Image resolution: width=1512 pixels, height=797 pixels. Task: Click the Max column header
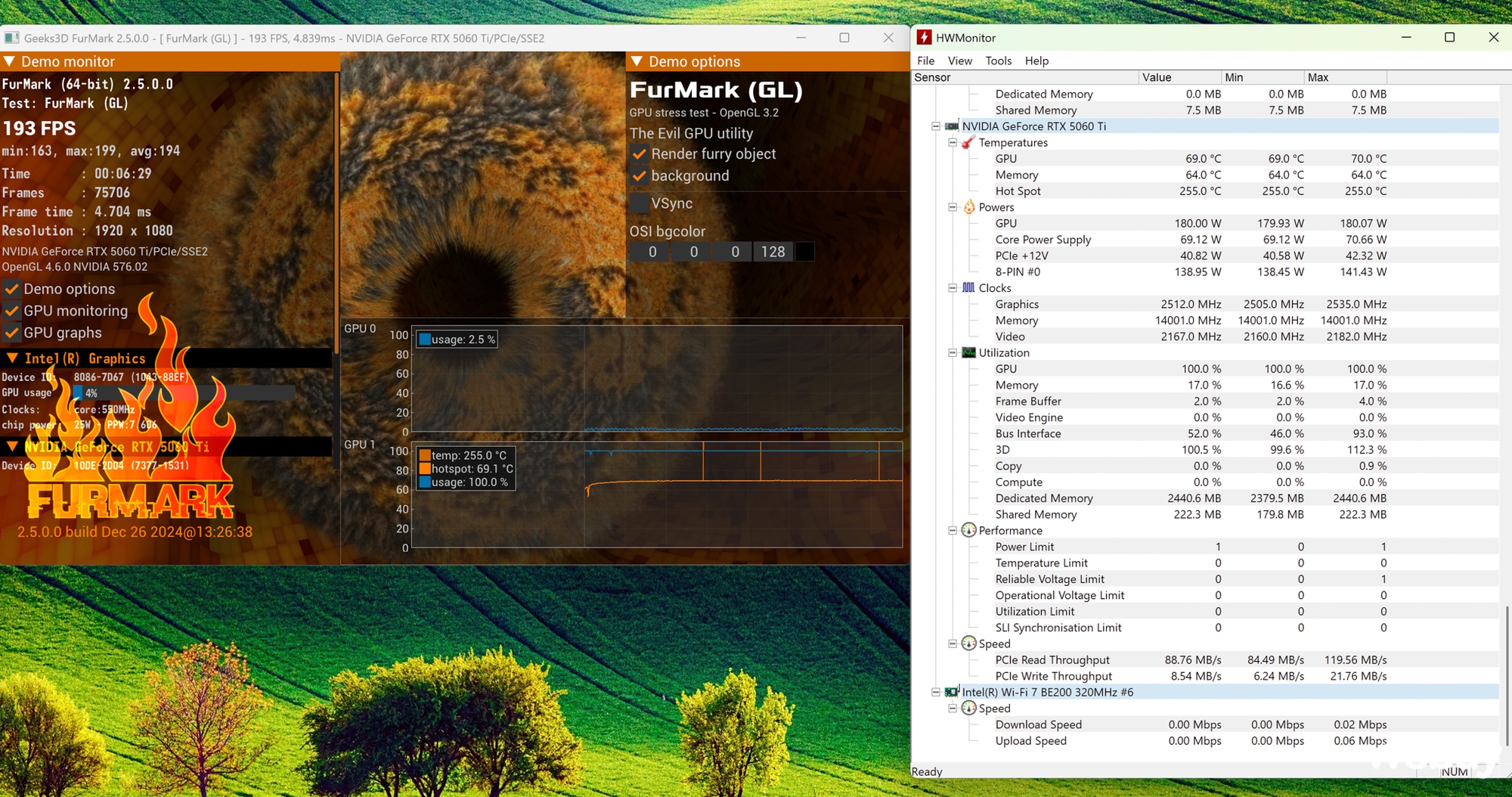pos(1346,77)
